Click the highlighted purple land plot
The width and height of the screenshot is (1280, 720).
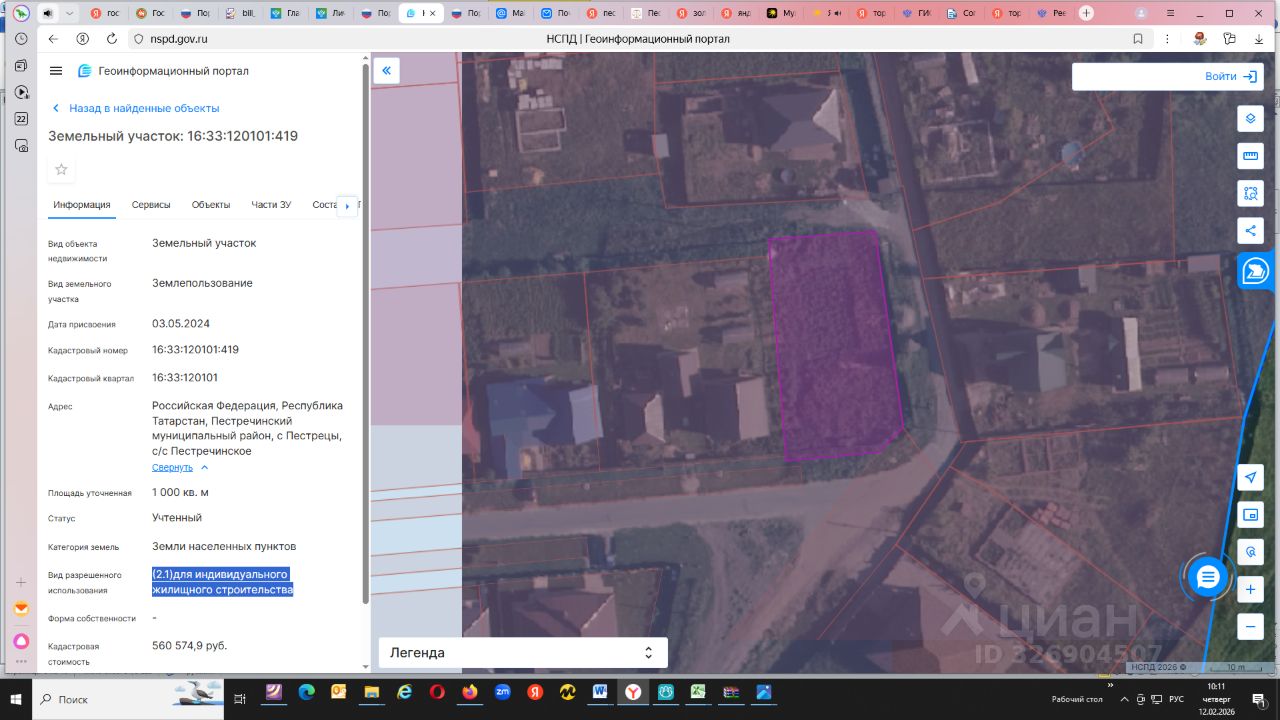[x=834, y=345]
